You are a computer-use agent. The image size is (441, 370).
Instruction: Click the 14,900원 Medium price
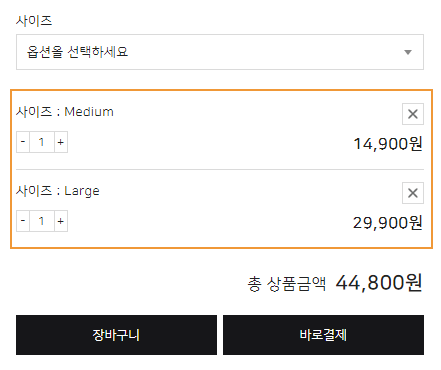coord(388,144)
